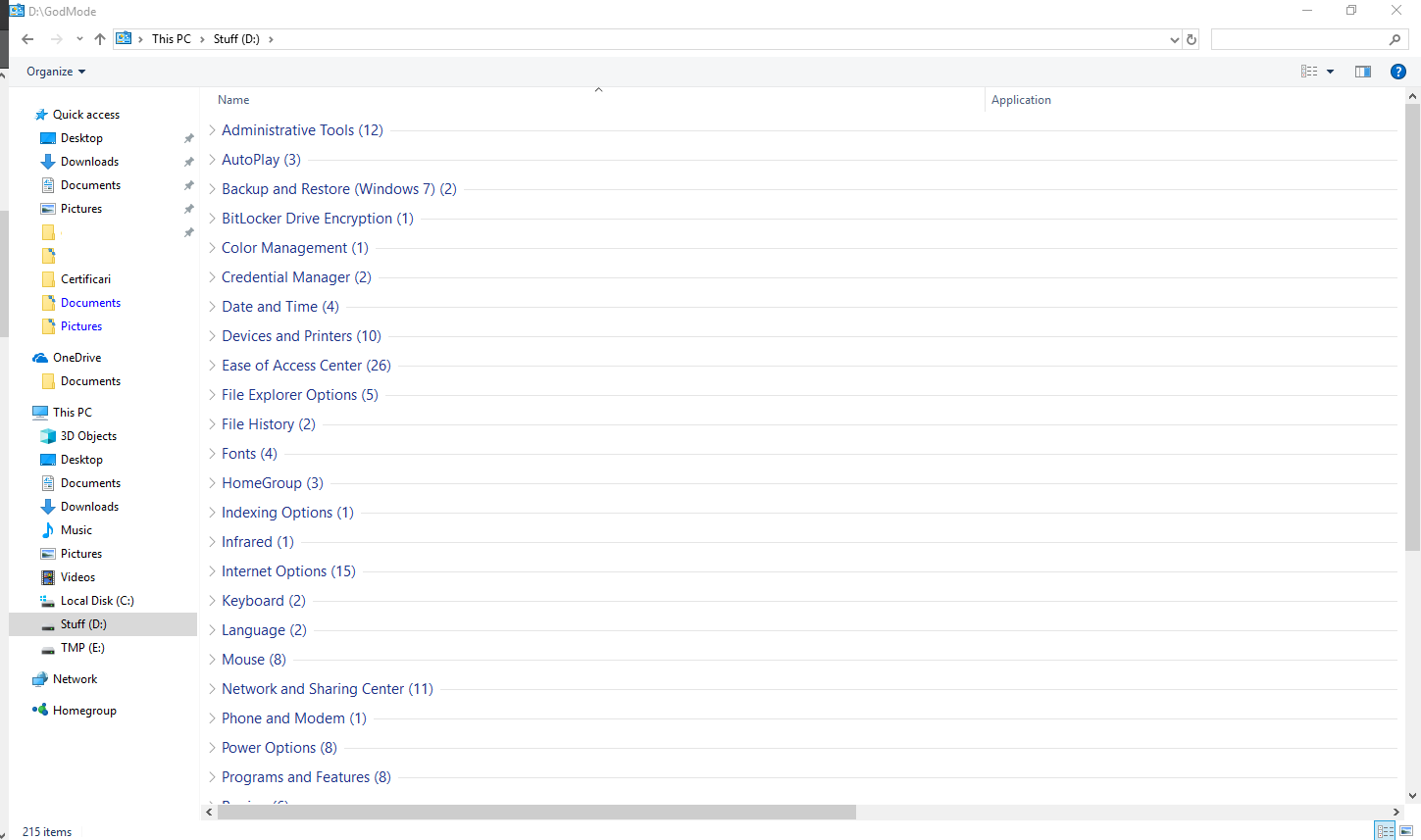The height and width of the screenshot is (840, 1421).
Task: Toggle the preview pane
Action: [x=1363, y=72]
